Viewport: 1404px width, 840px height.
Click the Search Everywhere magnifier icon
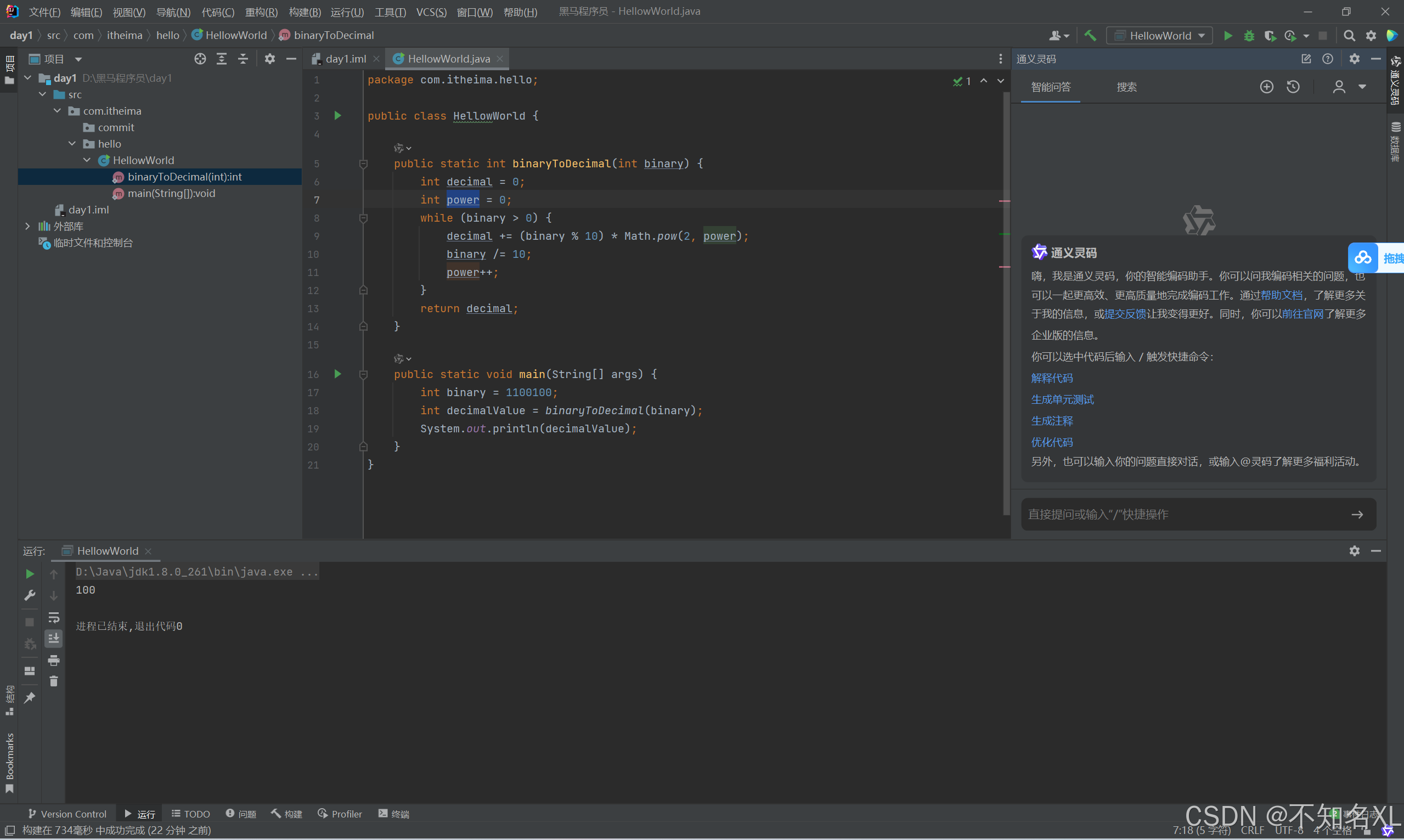1349,36
